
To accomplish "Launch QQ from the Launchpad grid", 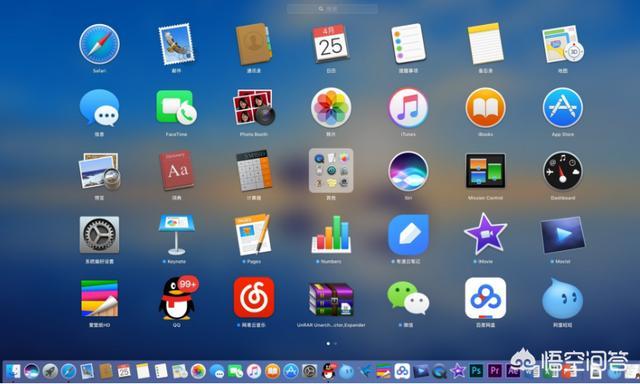I will point(177,298).
